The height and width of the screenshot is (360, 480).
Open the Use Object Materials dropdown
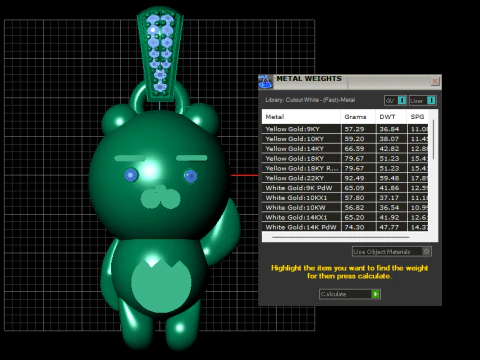click(x=392, y=251)
